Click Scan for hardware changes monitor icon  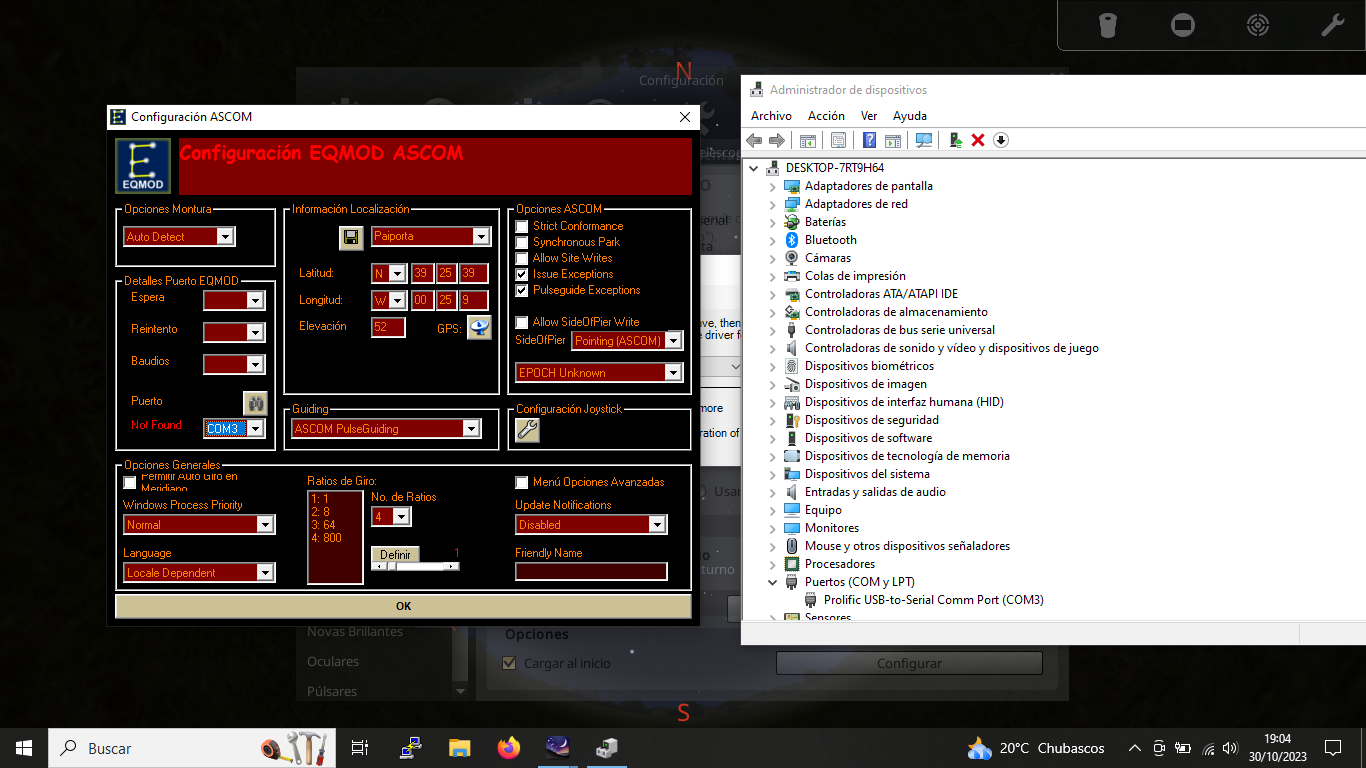click(x=924, y=140)
